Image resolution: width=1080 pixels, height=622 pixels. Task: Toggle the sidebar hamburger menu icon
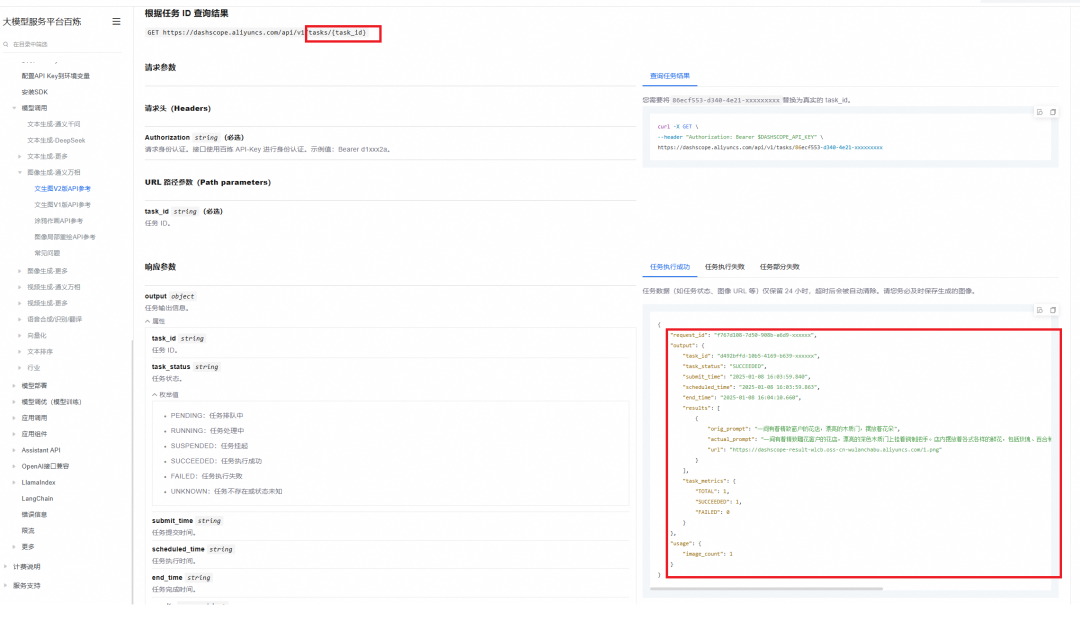click(x=116, y=21)
